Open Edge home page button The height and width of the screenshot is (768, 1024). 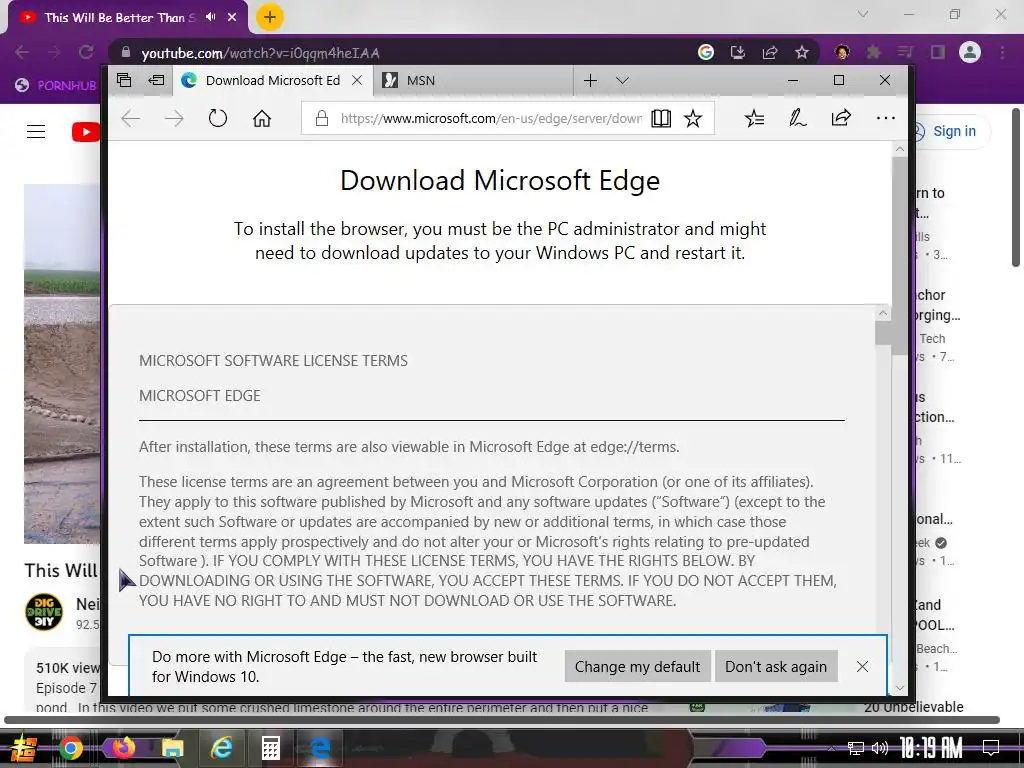point(262,118)
